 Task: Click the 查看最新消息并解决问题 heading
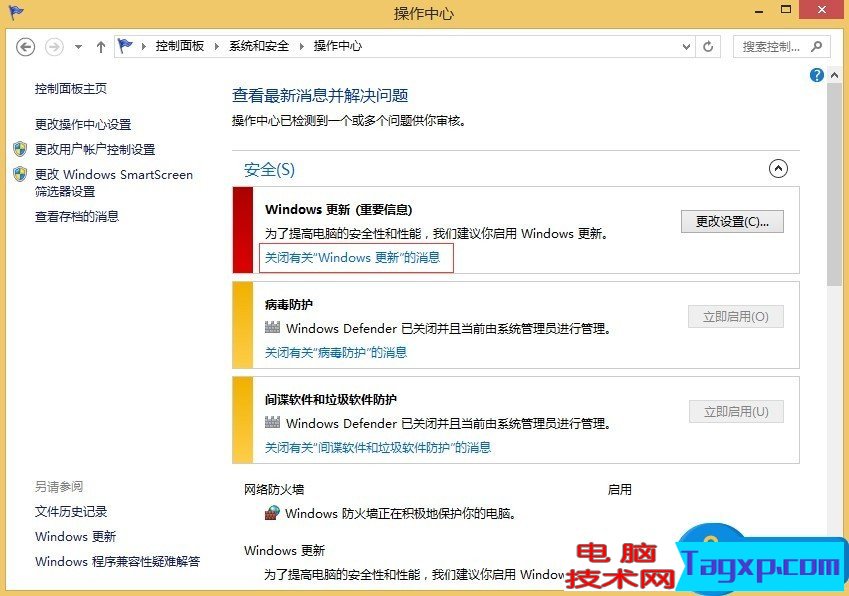pos(320,96)
